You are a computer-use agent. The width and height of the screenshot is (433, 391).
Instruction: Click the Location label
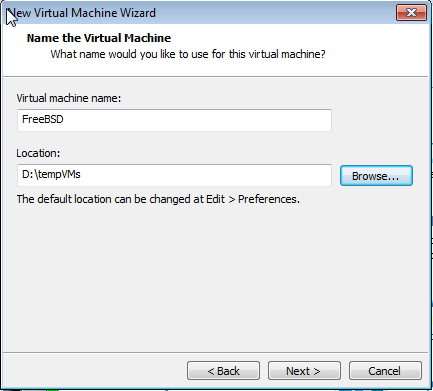(x=38, y=153)
